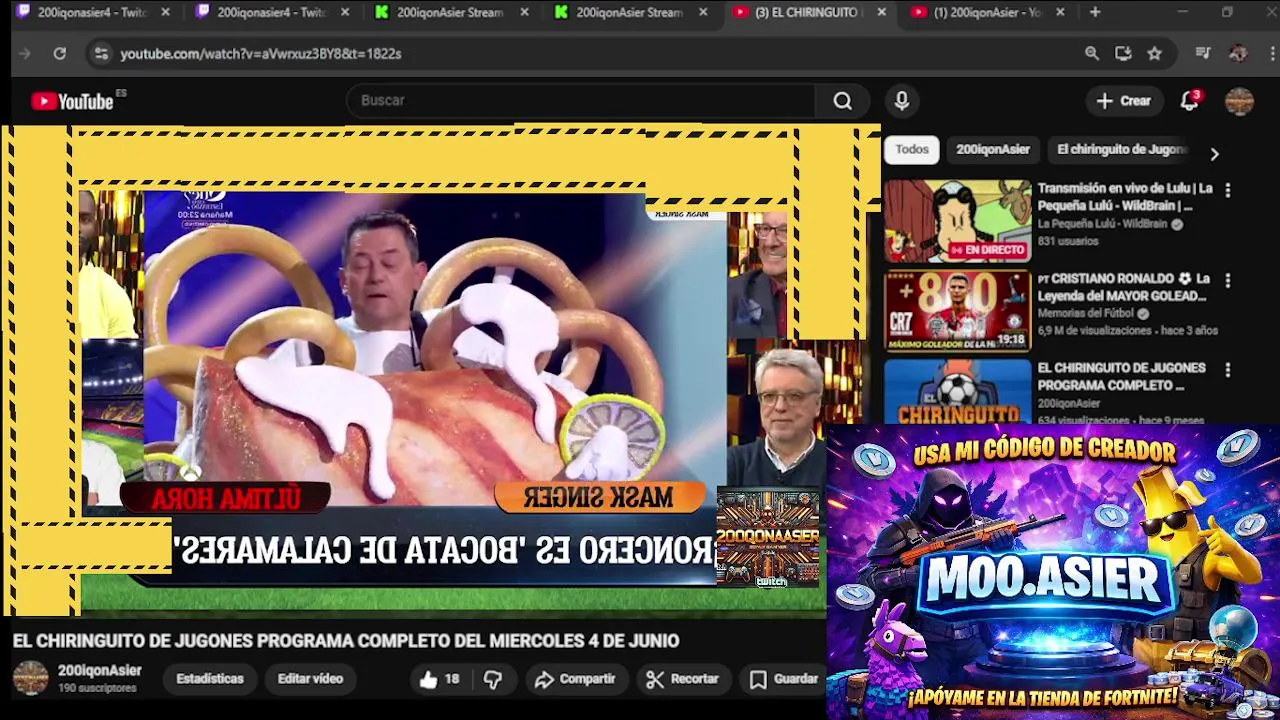
Task: Select the 200iqonAsier filter chip
Action: (993, 149)
